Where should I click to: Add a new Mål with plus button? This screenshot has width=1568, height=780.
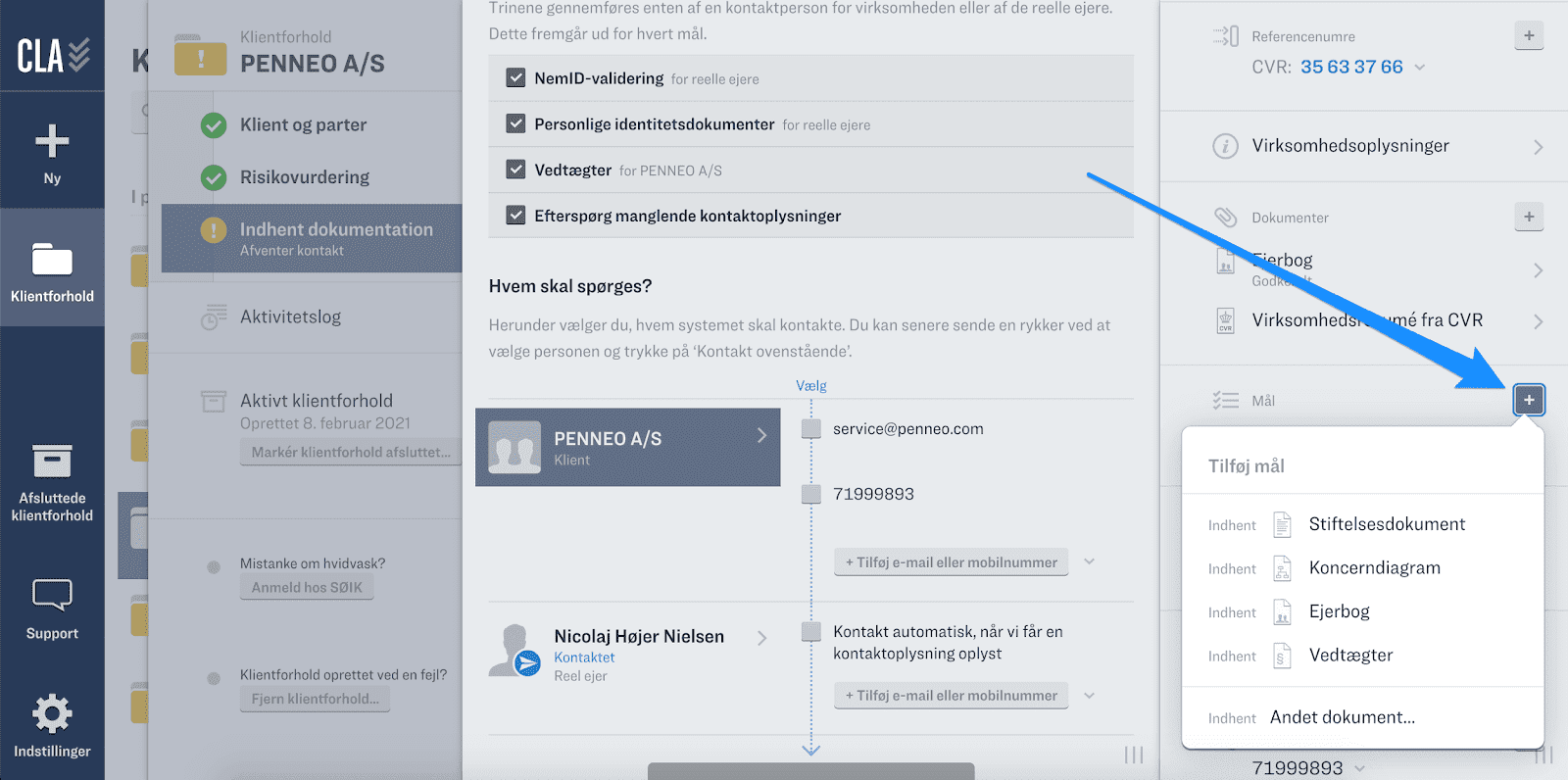click(1529, 400)
